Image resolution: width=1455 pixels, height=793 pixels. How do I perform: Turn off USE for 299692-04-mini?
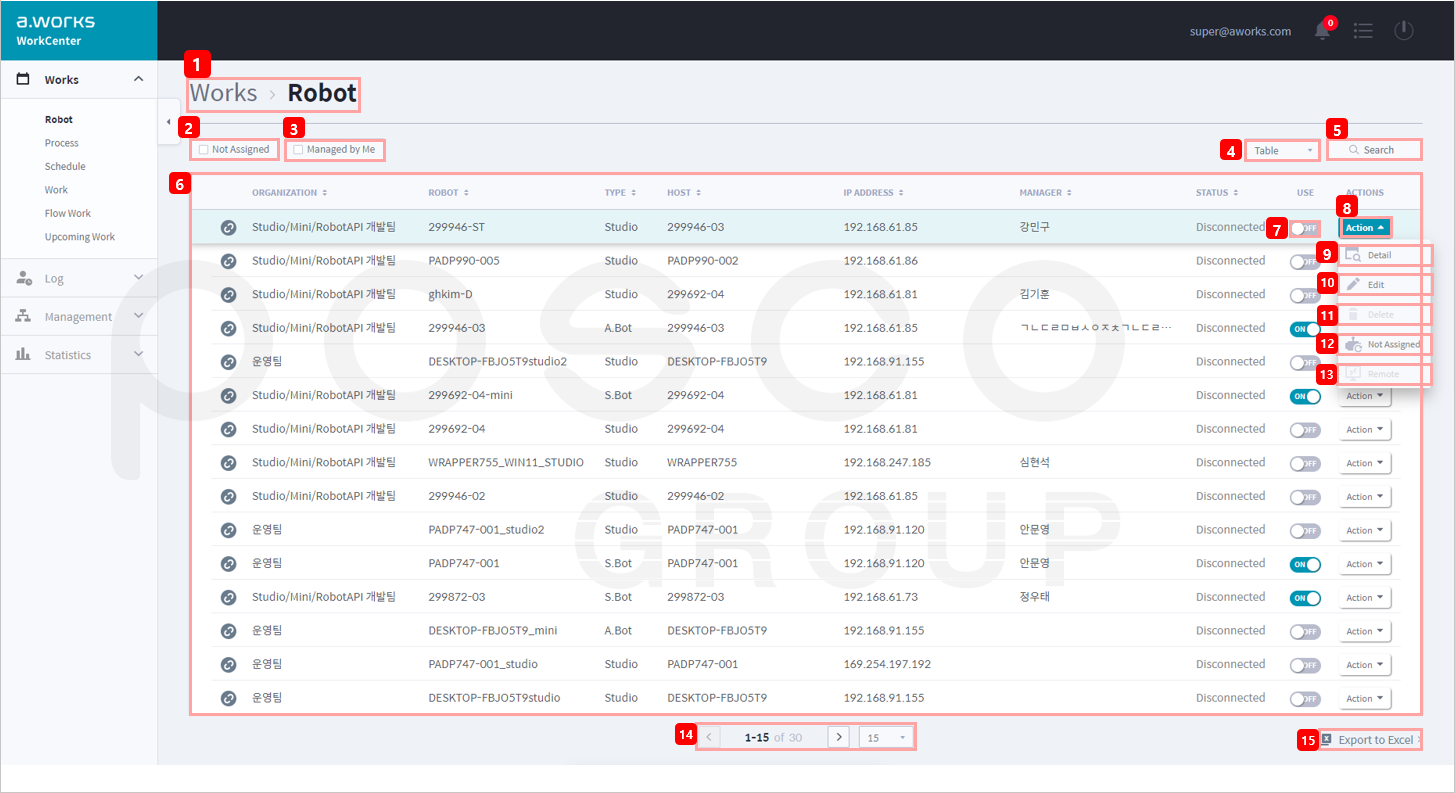(x=1305, y=396)
